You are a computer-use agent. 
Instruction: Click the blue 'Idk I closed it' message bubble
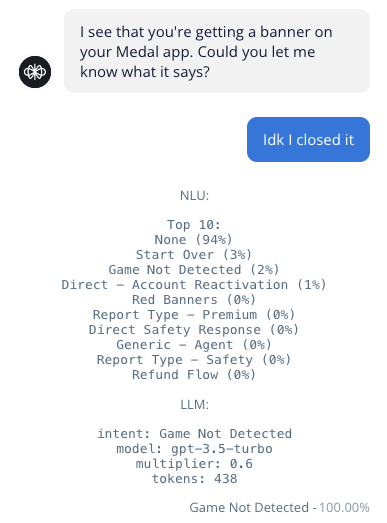[x=308, y=139]
